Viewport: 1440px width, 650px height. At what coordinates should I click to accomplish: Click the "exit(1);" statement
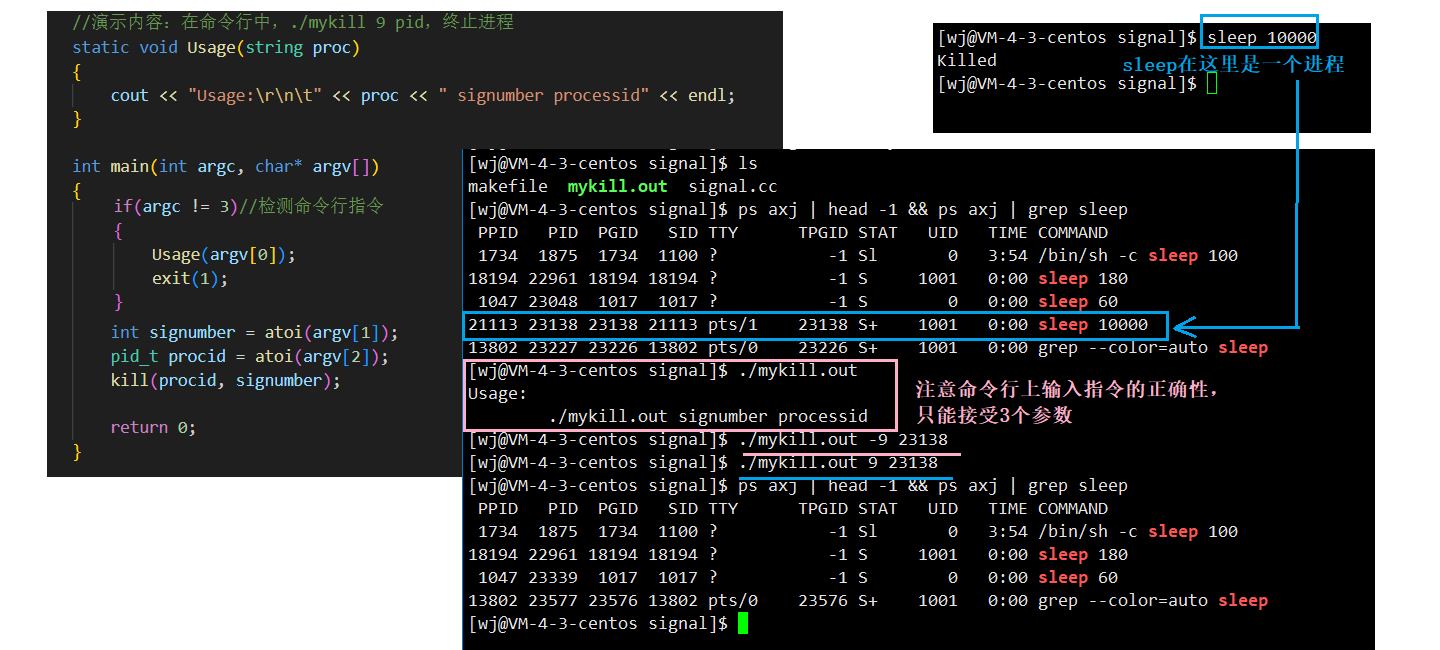click(190, 278)
